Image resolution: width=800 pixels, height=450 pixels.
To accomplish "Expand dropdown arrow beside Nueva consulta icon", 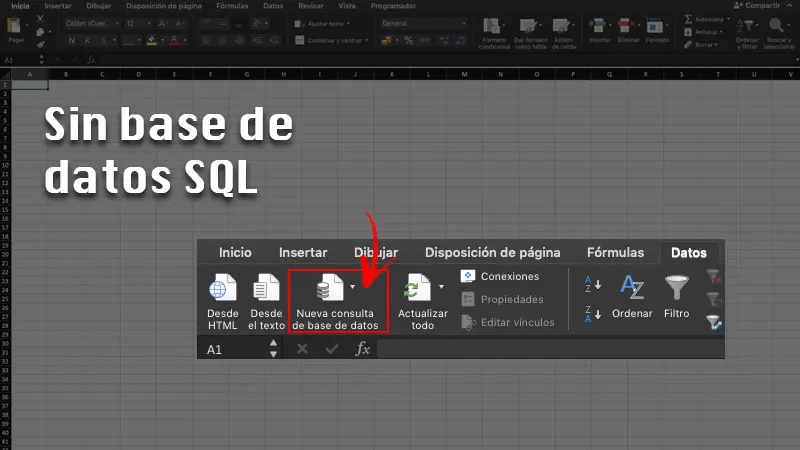I will tap(352, 287).
